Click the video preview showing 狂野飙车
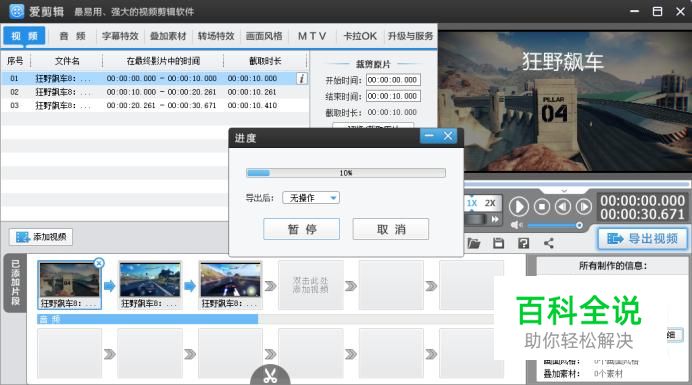Image resolution: width=692 pixels, height=385 pixels. point(565,101)
